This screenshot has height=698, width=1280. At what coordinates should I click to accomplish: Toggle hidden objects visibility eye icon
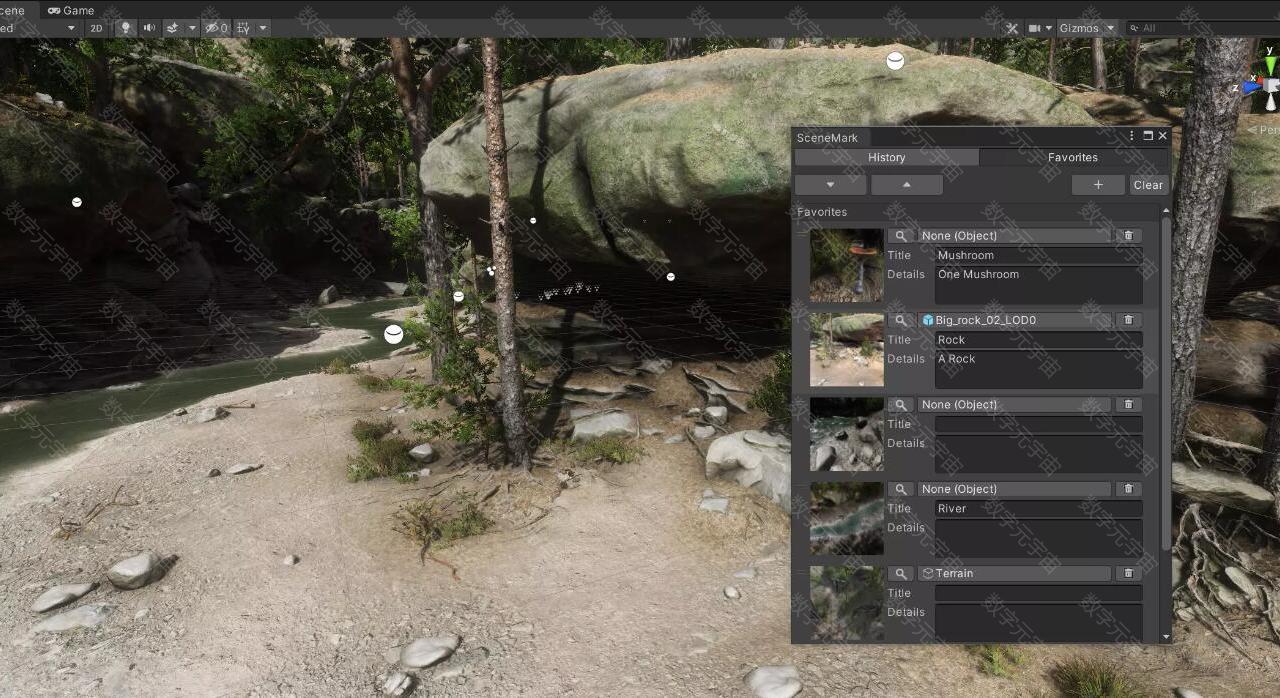216,28
